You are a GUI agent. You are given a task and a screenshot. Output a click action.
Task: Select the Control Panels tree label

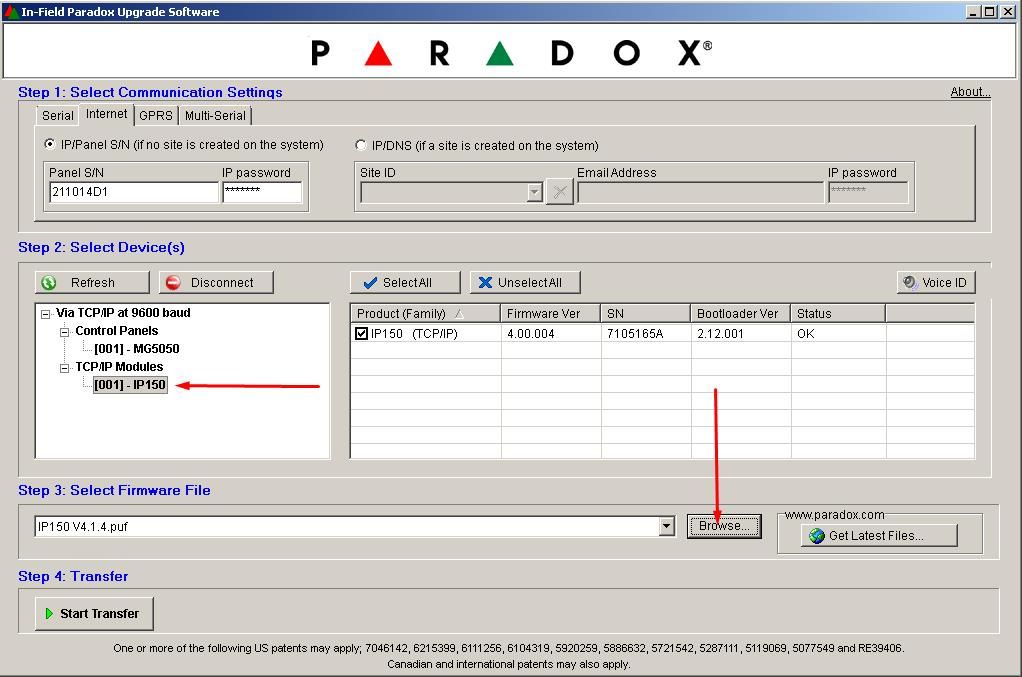point(117,330)
